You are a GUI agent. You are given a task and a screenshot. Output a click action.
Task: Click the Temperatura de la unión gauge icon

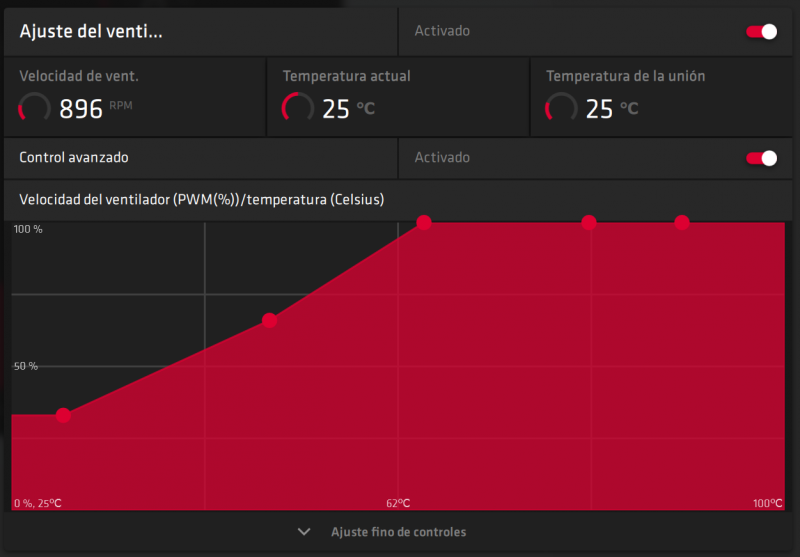pos(561,108)
